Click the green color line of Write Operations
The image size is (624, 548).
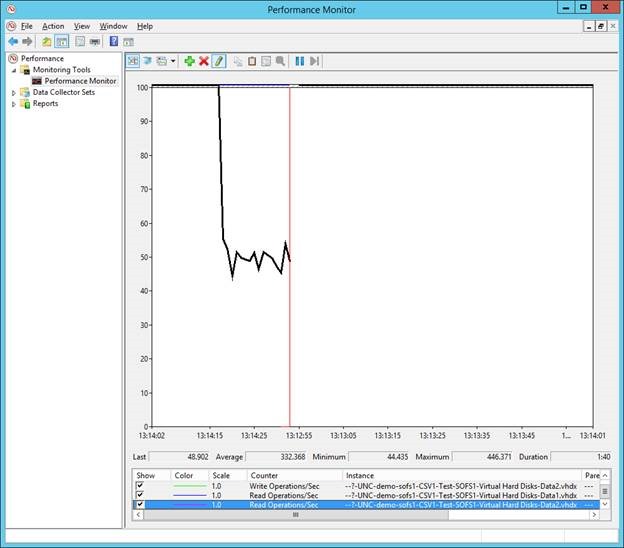[188, 486]
